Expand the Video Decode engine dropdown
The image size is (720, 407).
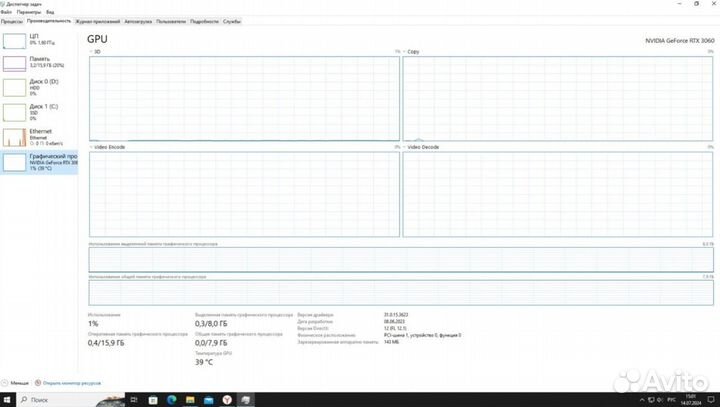[421, 147]
